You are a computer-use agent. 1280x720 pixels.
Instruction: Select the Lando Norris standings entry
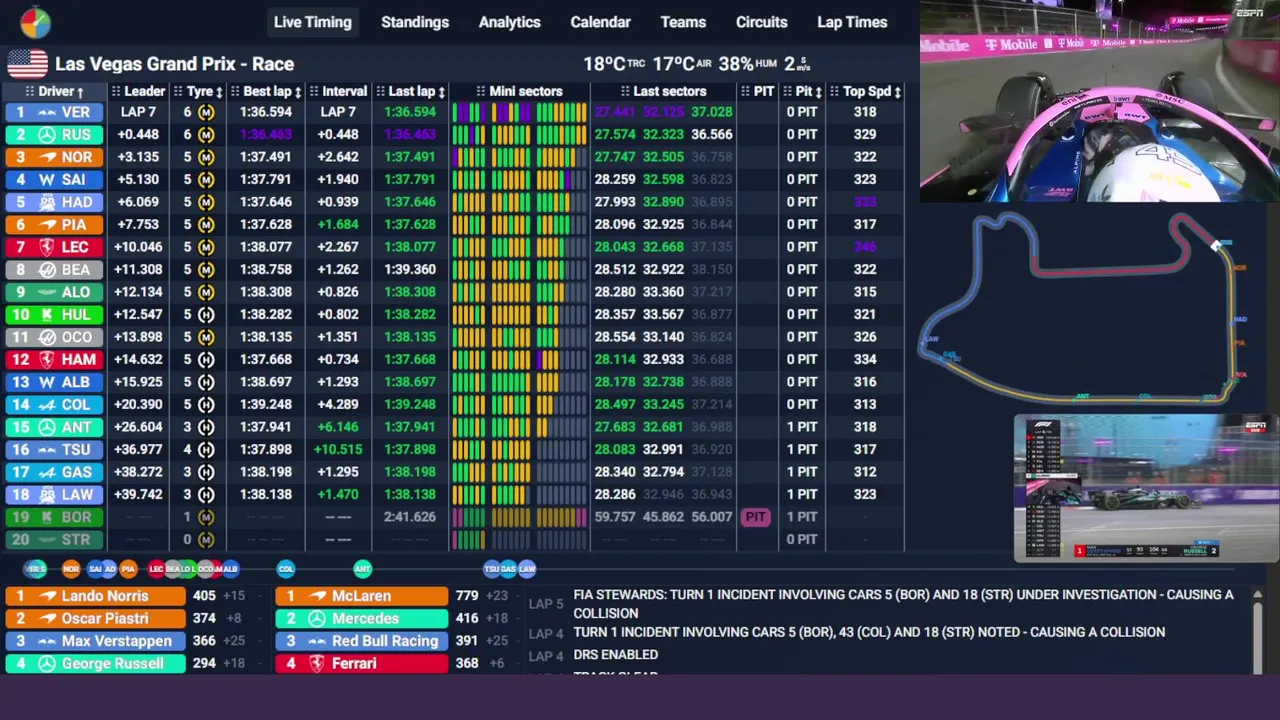pos(96,596)
